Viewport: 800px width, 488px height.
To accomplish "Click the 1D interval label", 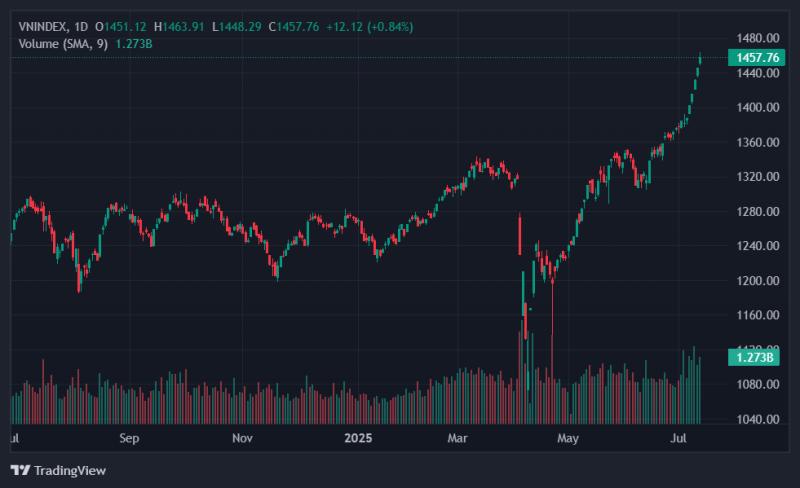I will [x=81, y=27].
